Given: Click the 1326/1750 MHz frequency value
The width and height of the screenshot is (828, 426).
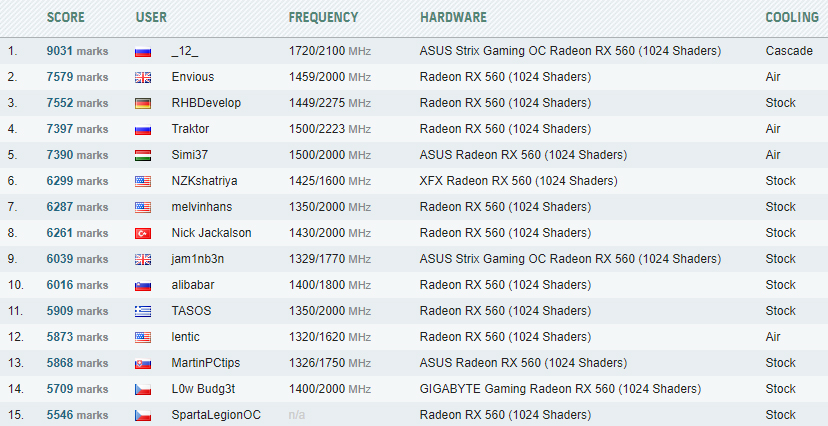Looking at the screenshot, I should pyautogui.click(x=330, y=363).
